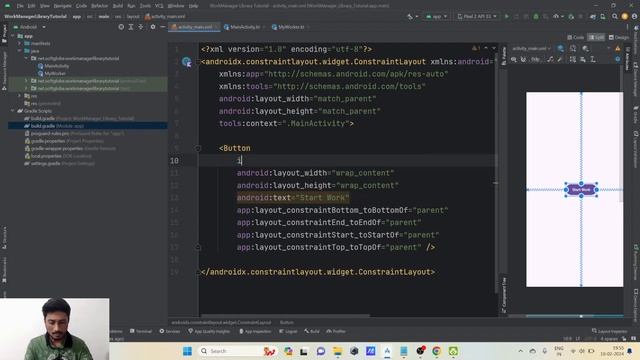Collapse the app module tree node

click(x=13, y=36)
